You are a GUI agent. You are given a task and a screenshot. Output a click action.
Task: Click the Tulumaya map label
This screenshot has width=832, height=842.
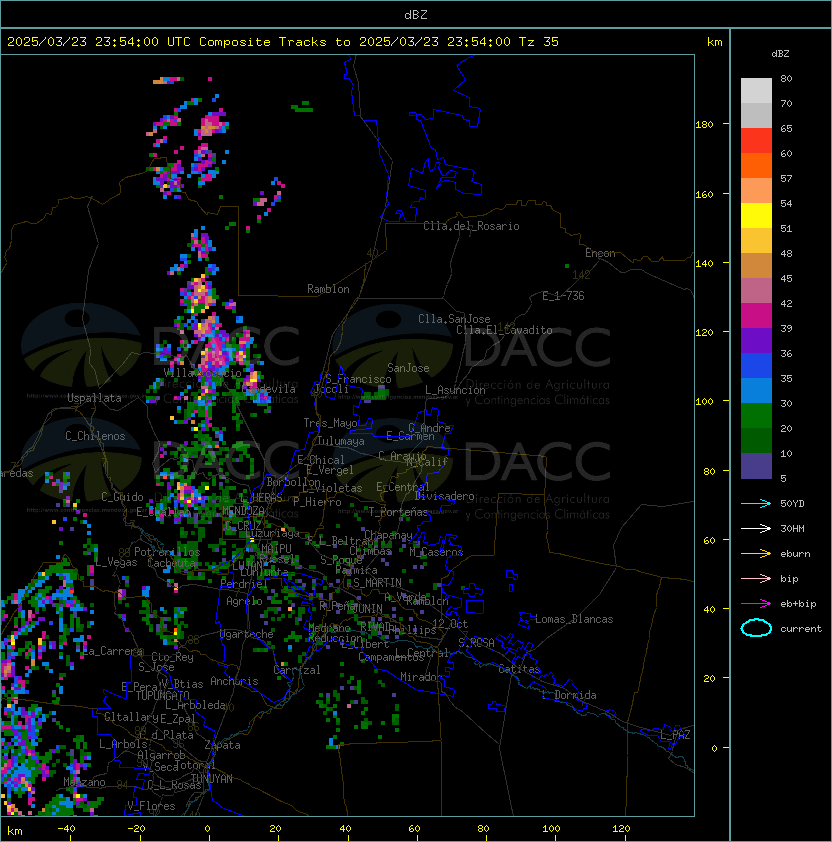click(x=341, y=441)
